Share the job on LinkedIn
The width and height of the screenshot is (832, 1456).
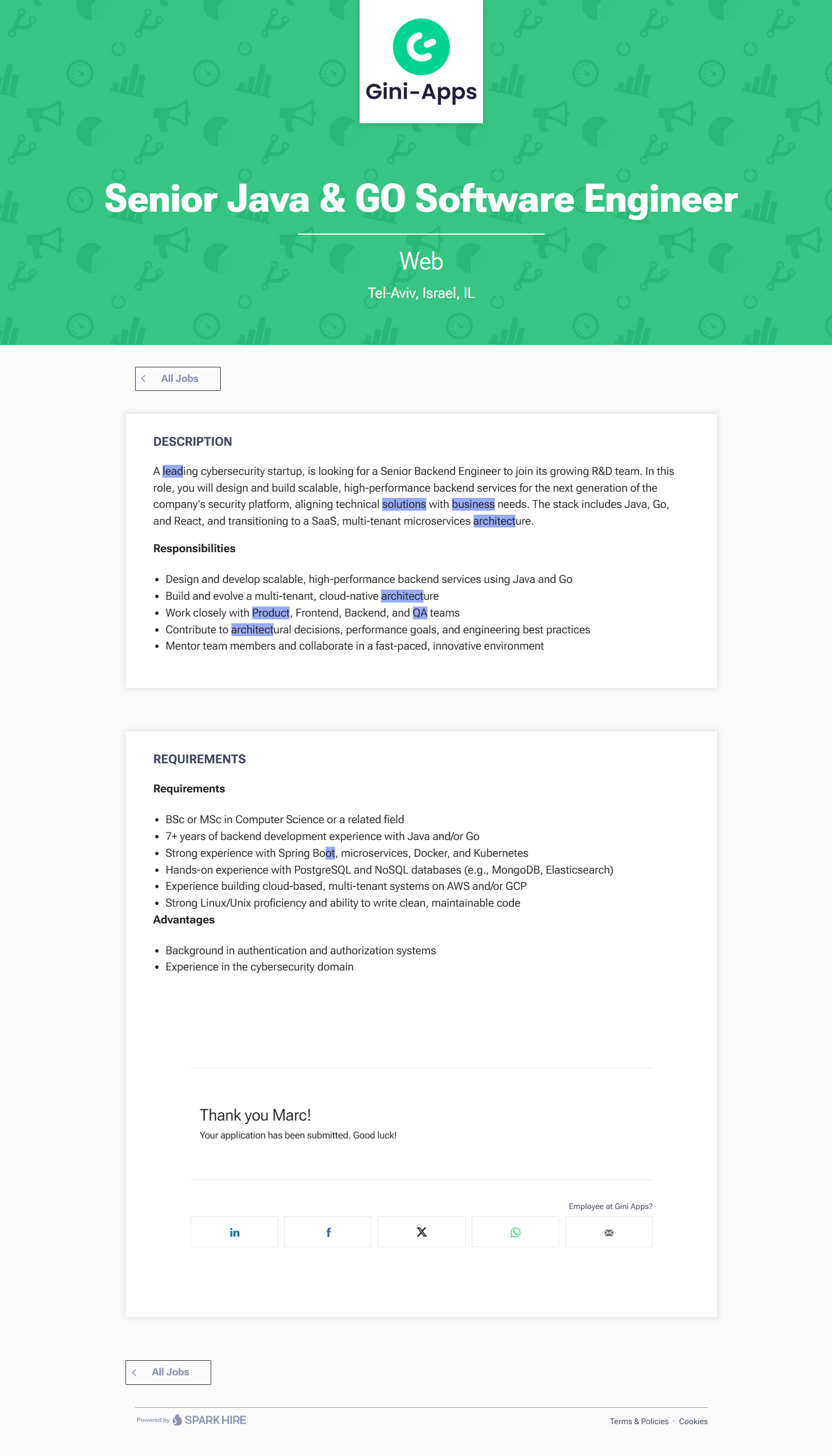coord(234,1231)
